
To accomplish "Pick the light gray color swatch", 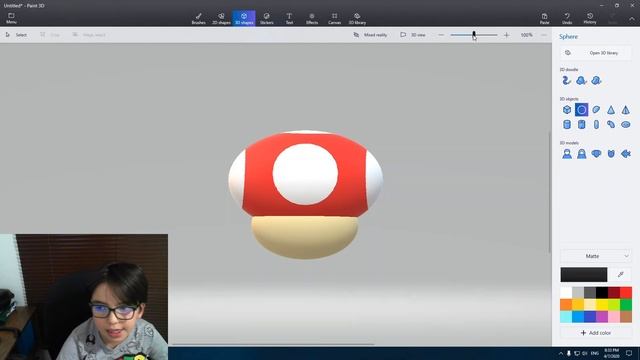I will pyautogui.click(x=578, y=293).
